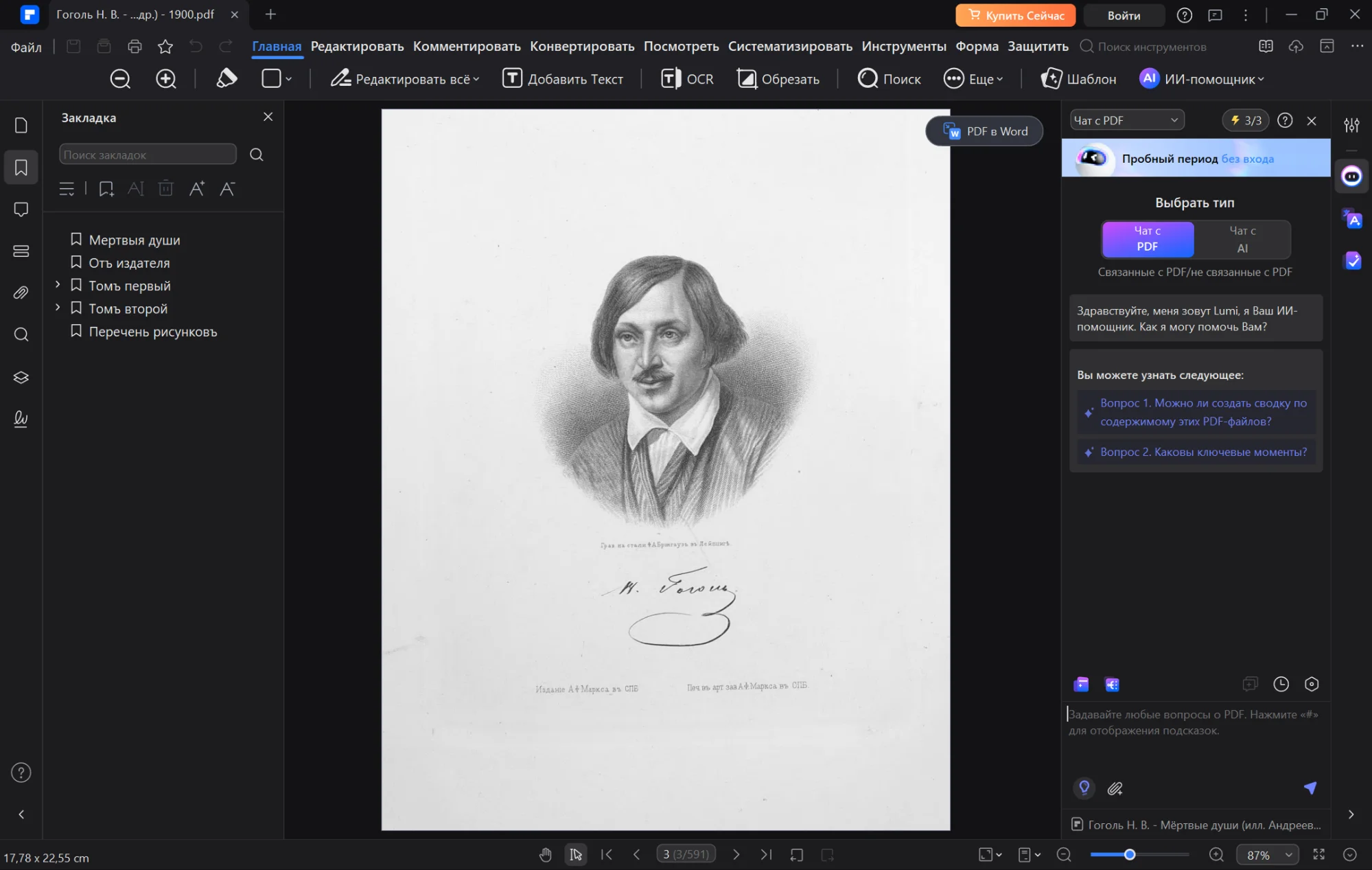This screenshot has height=870, width=1372.
Task: Click the chat history clock icon
Action: point(1281,684)
